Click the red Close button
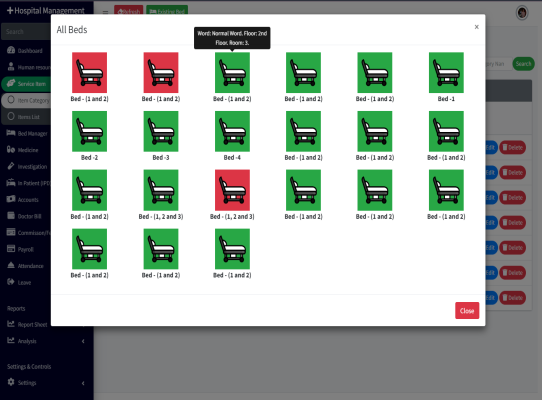Viewport: 542px width, 400px height. (x=467, y=310)
